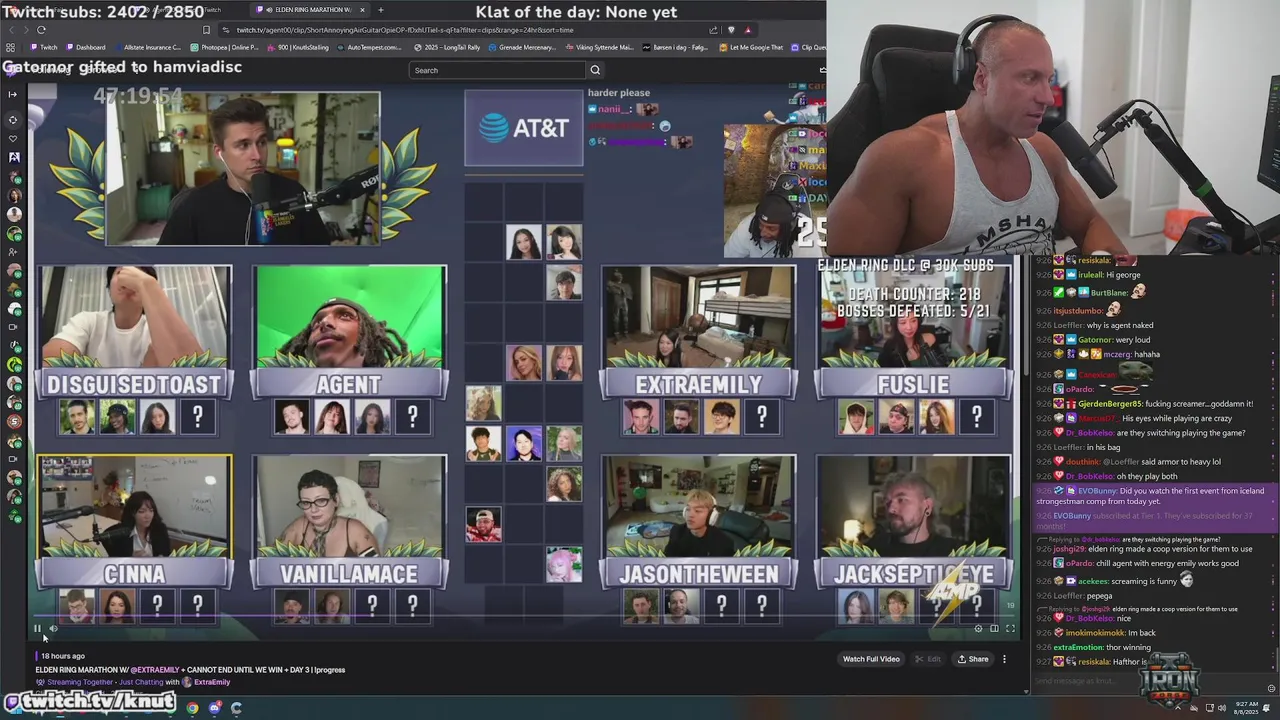Image resolution: width=1280 pixels, height=720 pixels.
Task: Open the browser apps grid icon
Action: (10, 47)
